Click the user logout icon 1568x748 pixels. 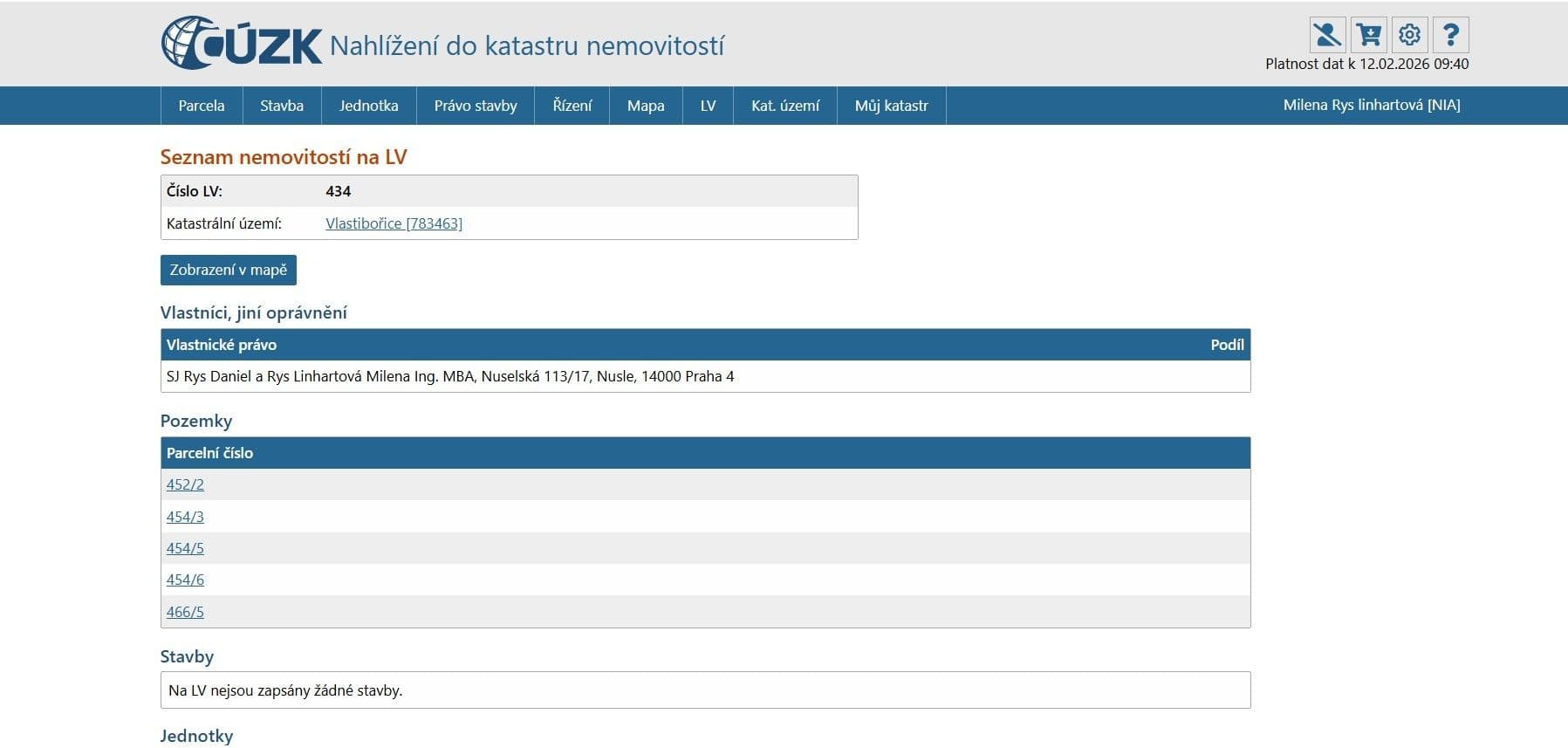[1326, 36]
